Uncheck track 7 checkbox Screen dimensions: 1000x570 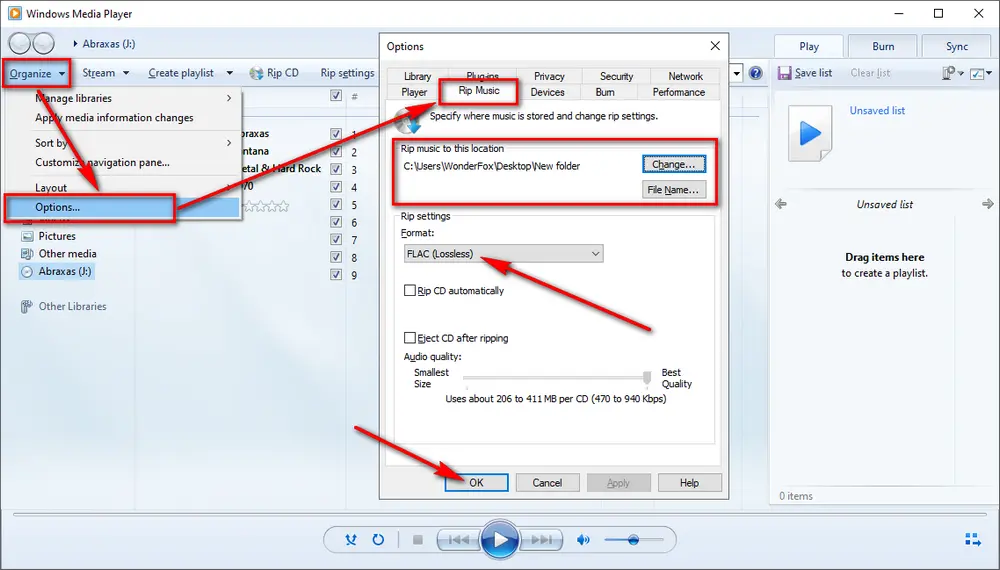(336, 240)
